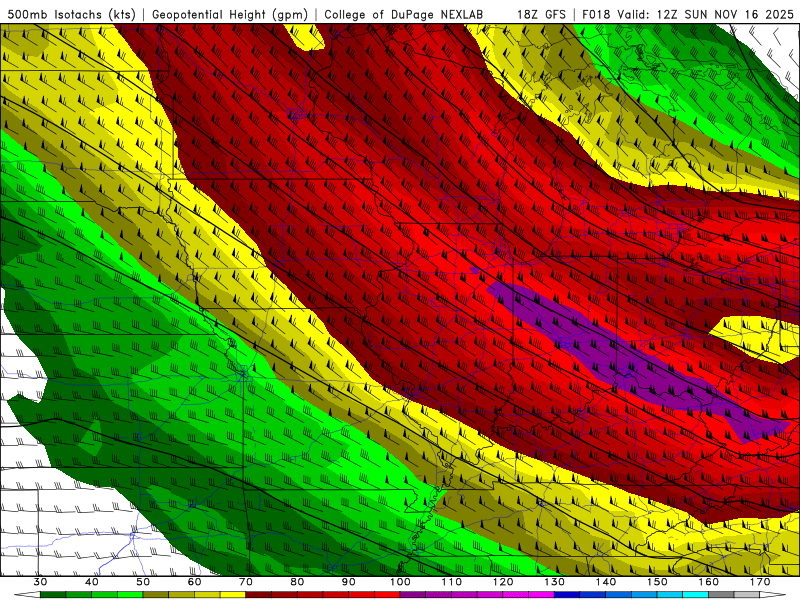
Task: Click the 150 kt legend label
Action: 657,582
